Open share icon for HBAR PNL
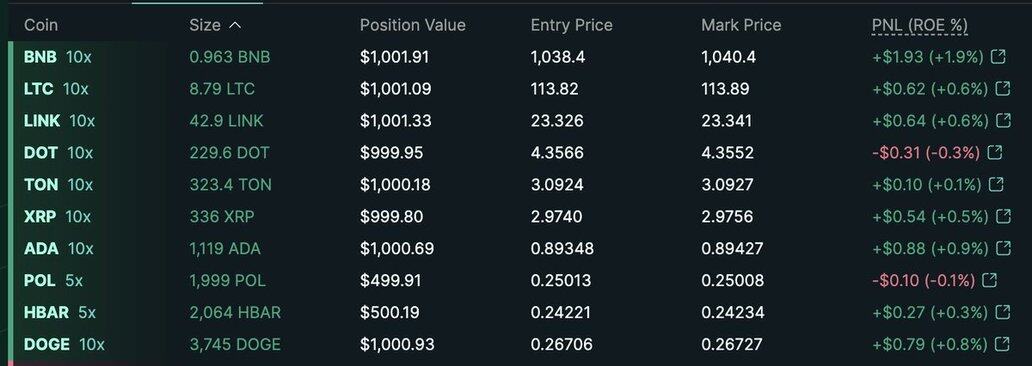The image size is (1032, 366). pyautogui.click(x=1002, y=312)
